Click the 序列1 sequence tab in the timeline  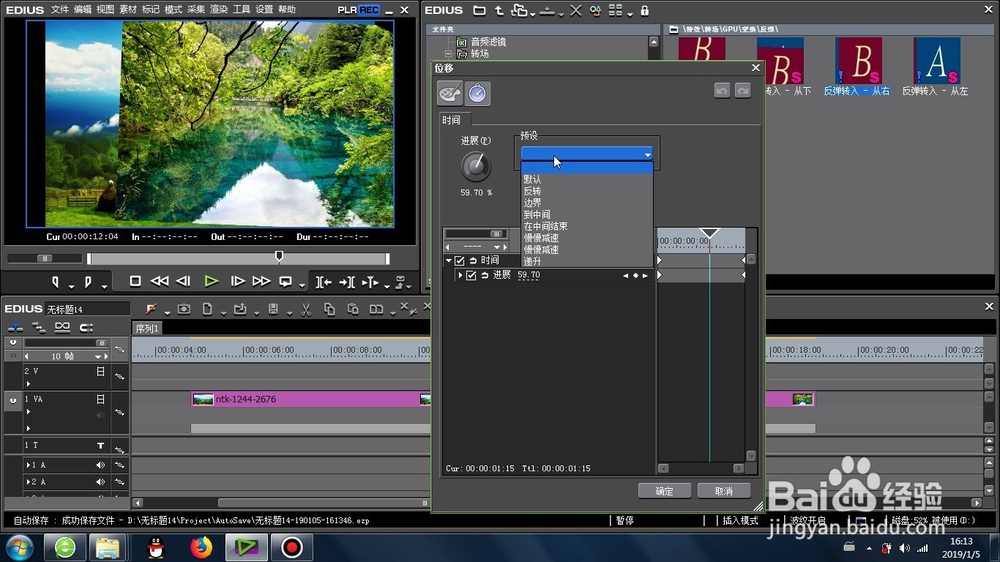tap(147, 328)
